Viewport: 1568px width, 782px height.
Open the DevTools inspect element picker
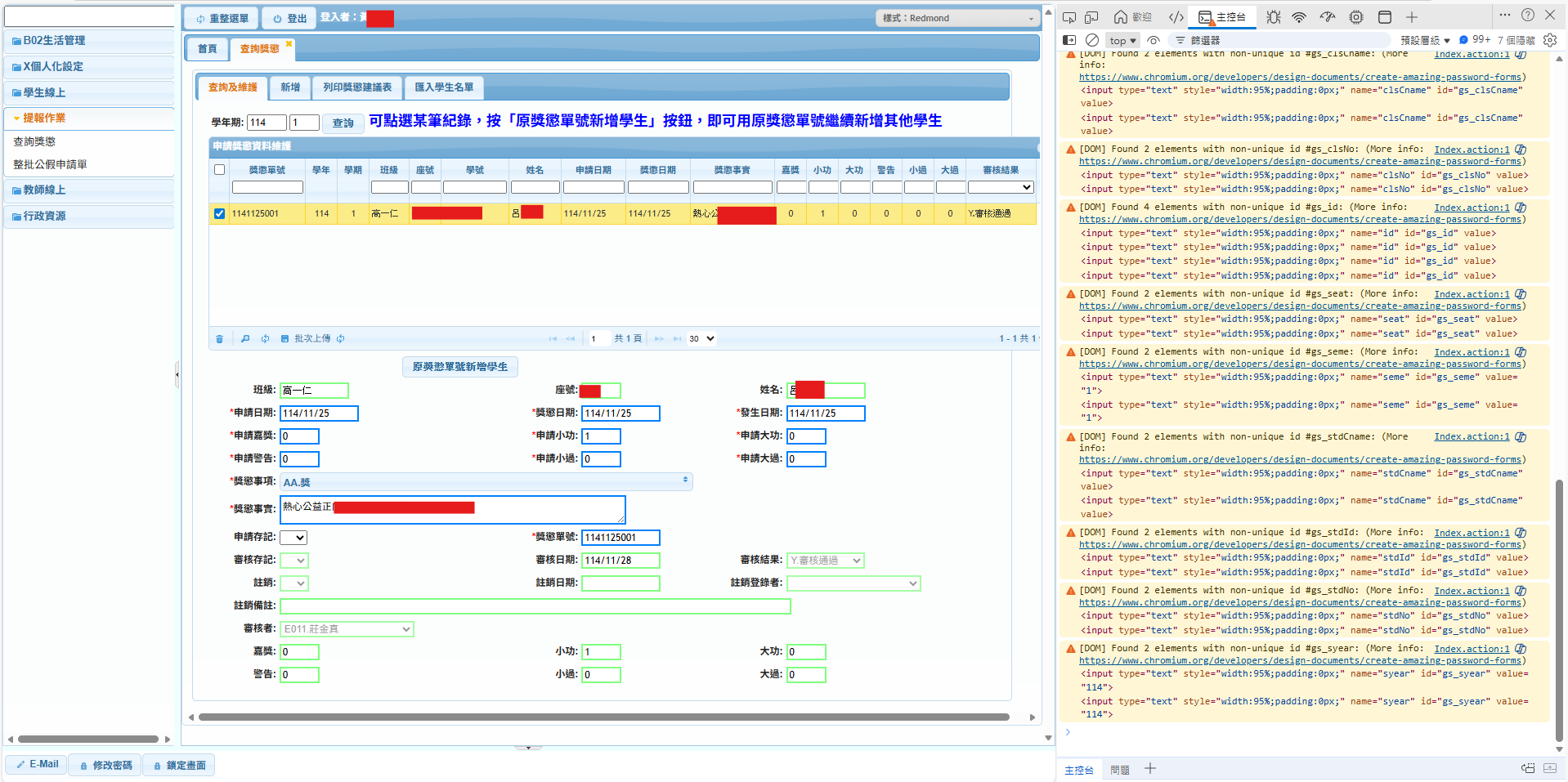pyautogui.click(x=1069, y=17)
